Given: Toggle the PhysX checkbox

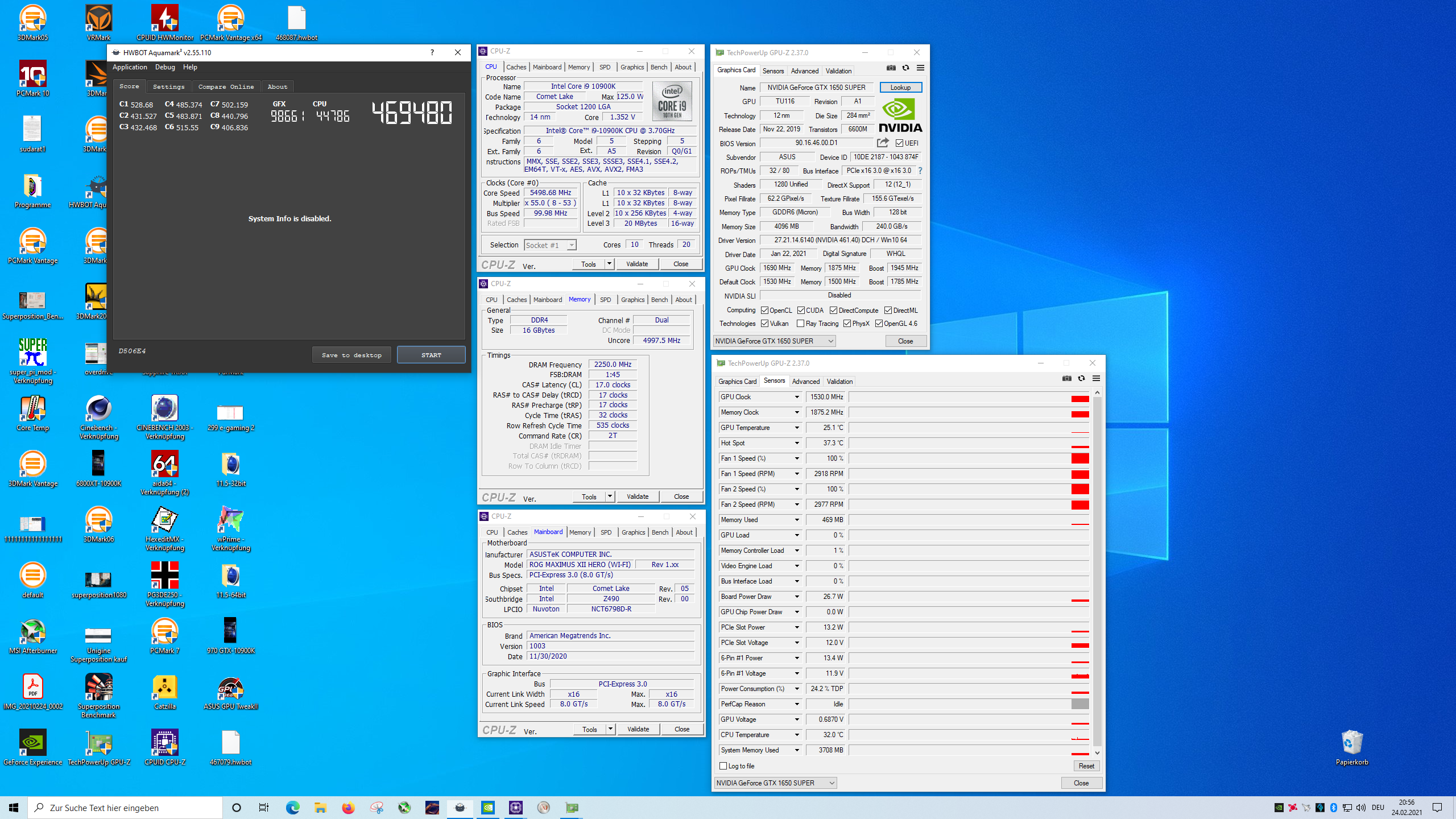Looking at the screenshot, I should [x=847, y=324].
